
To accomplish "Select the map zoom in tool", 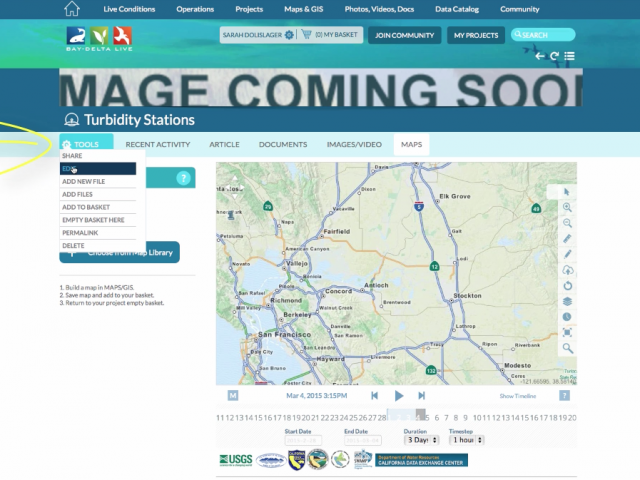I will pos(567,207).
